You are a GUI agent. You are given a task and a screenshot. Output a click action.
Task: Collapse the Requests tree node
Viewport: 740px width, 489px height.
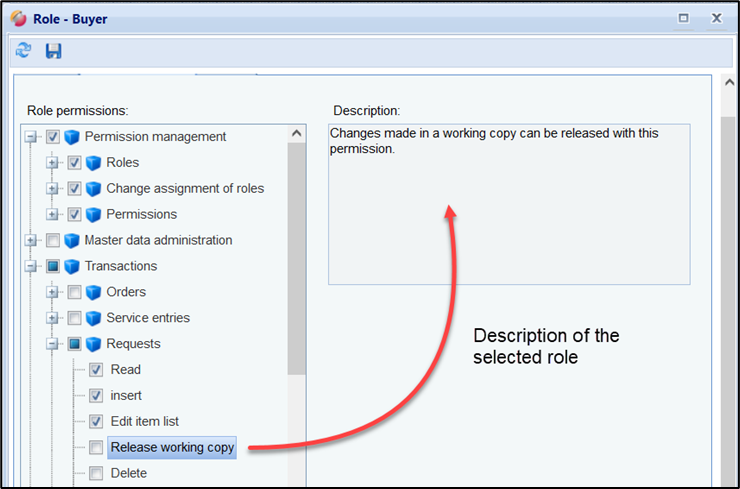pyautogui.click(x=53, y=344)
